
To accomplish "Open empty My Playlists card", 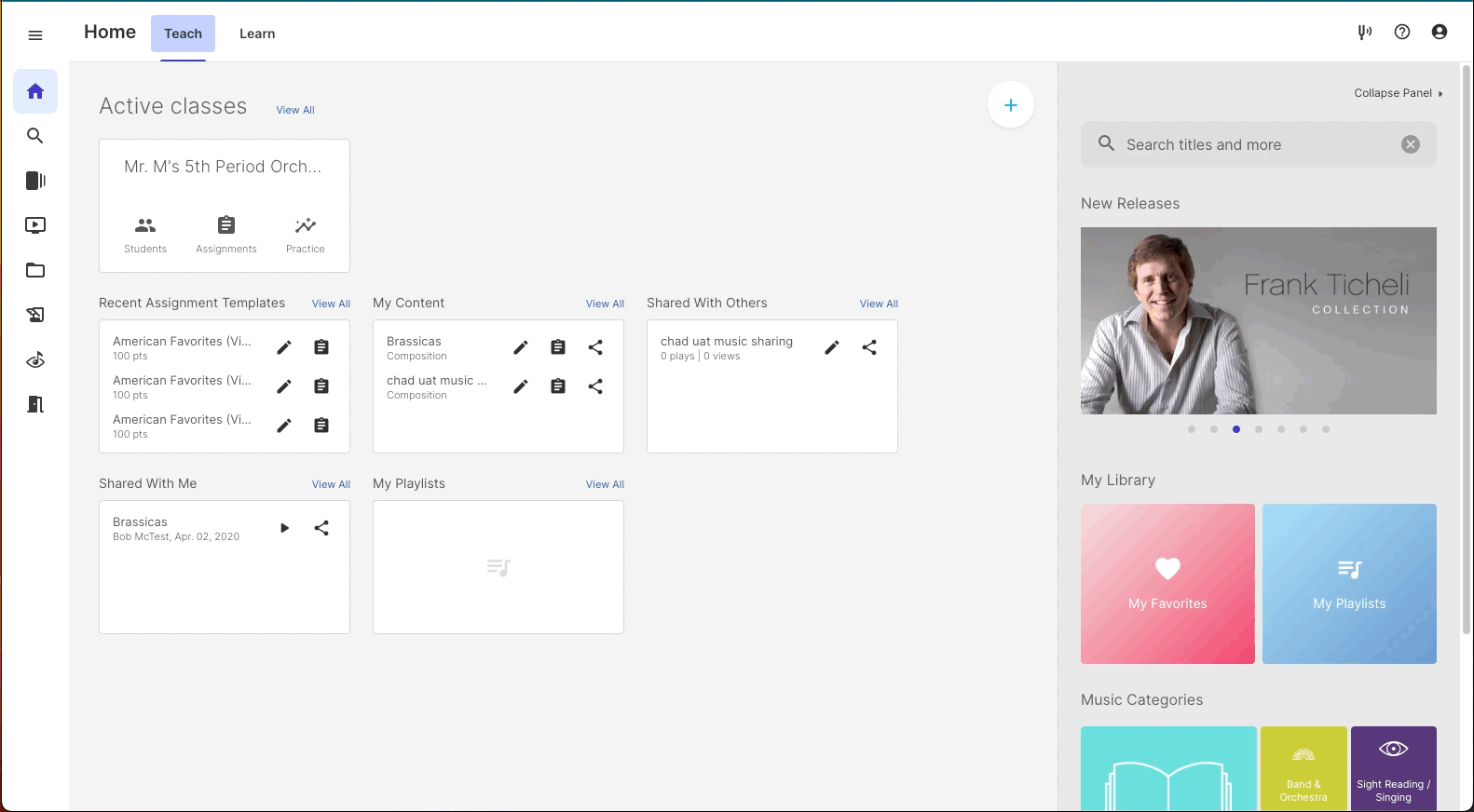I will (x=498, y=567).
